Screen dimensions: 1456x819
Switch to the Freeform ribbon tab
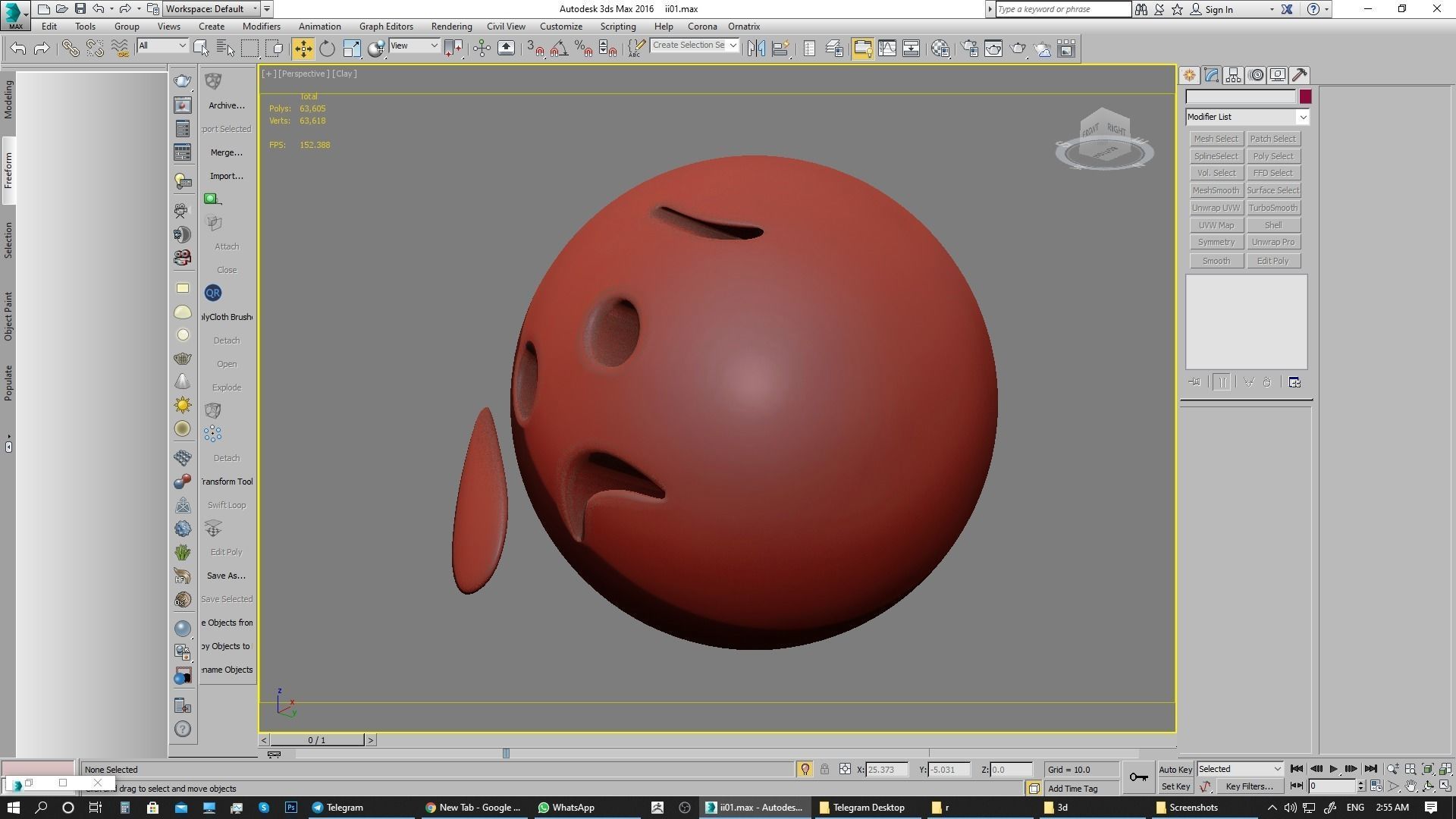[x=8, y=171]
